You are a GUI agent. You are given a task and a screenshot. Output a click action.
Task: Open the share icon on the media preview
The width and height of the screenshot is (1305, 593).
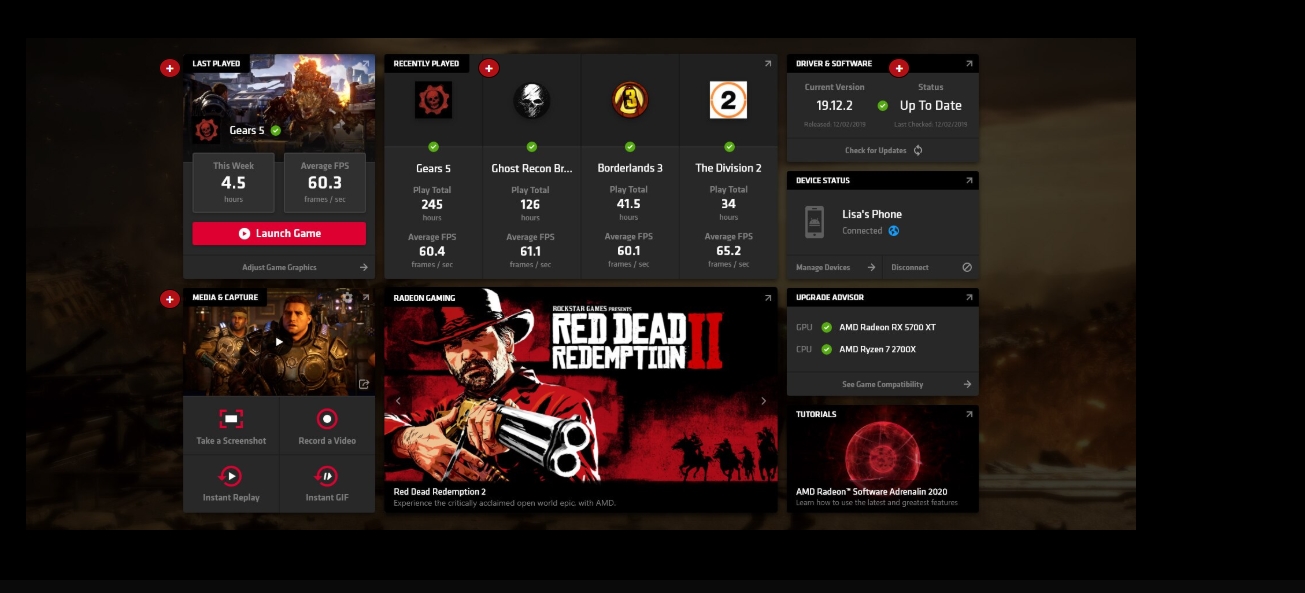tap(364, 384)
